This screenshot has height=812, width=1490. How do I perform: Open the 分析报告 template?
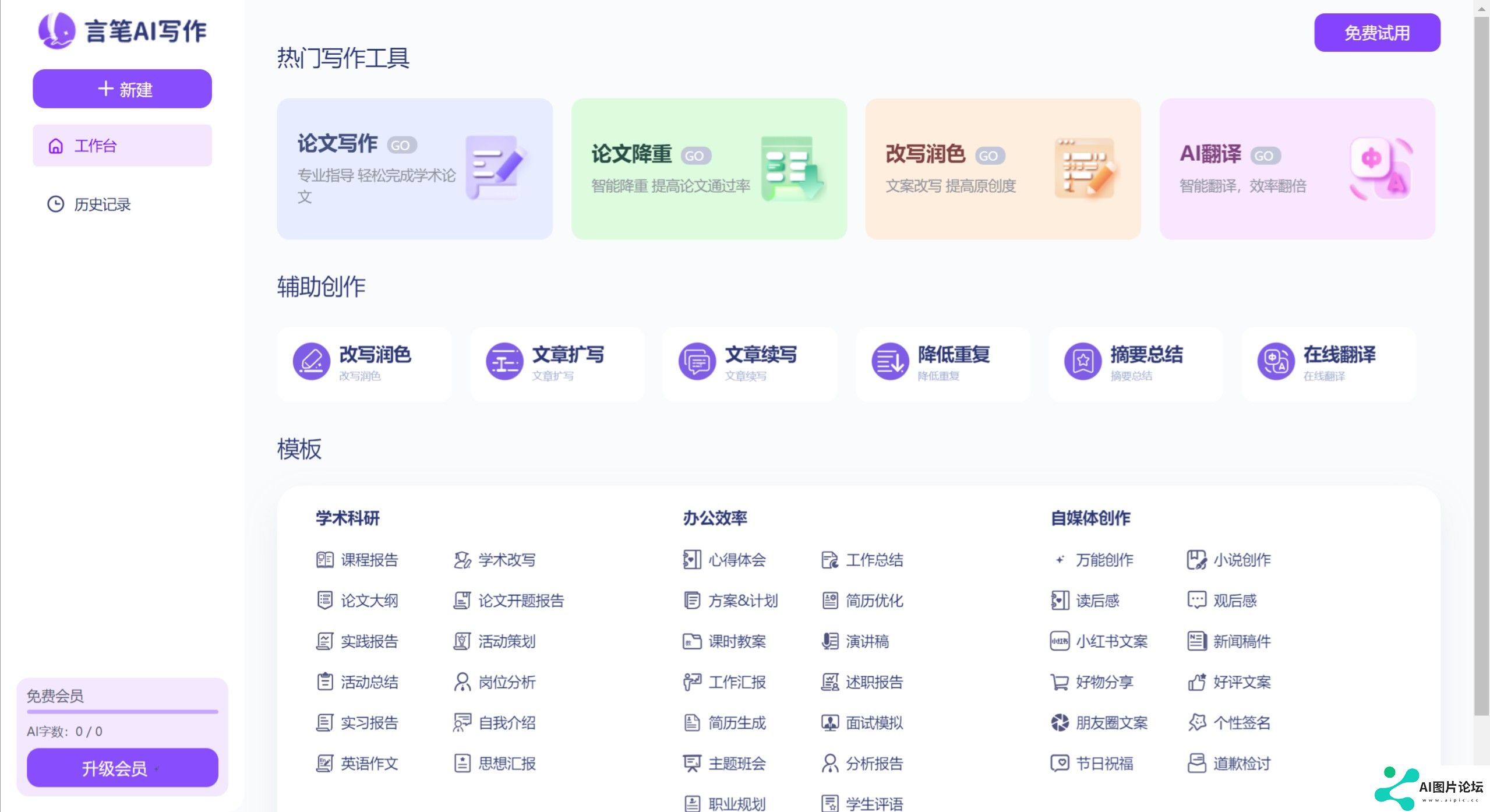click(862, 764)
